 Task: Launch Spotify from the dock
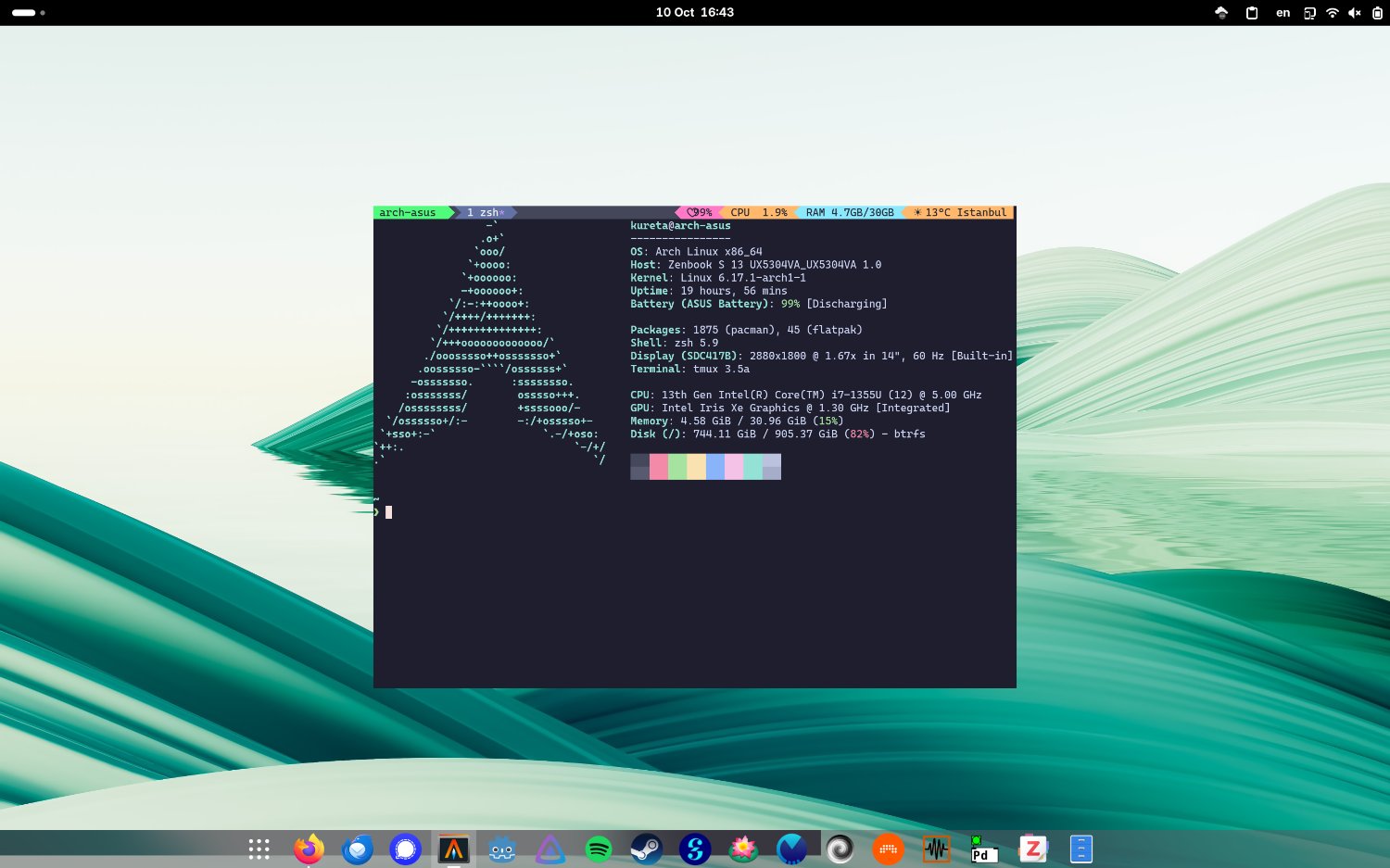599,849
